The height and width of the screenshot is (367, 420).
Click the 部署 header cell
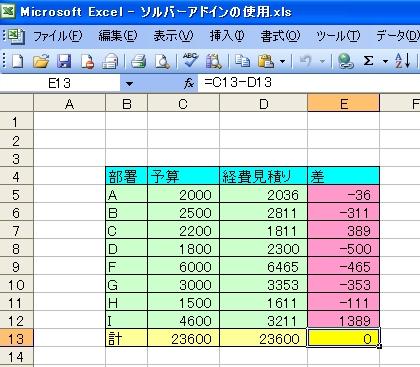[x=126, y=176]
